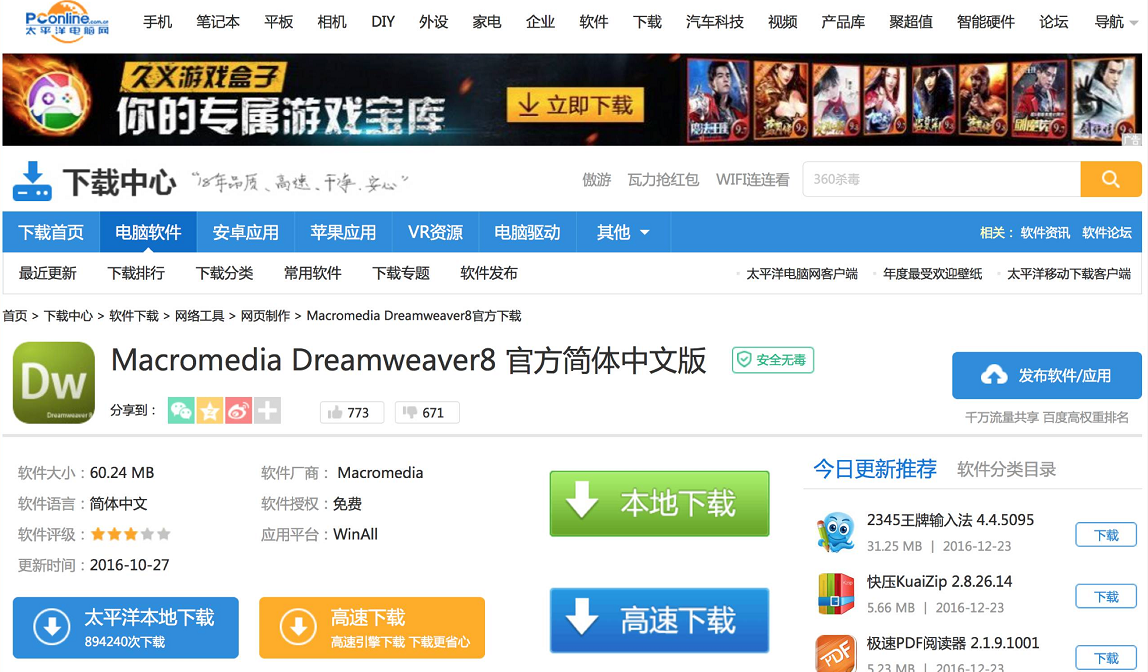The width and height of the screenshot is (1148, 672).
Task: Click the orange 高速下载 engine button
Action: click(x=372, y=628)
